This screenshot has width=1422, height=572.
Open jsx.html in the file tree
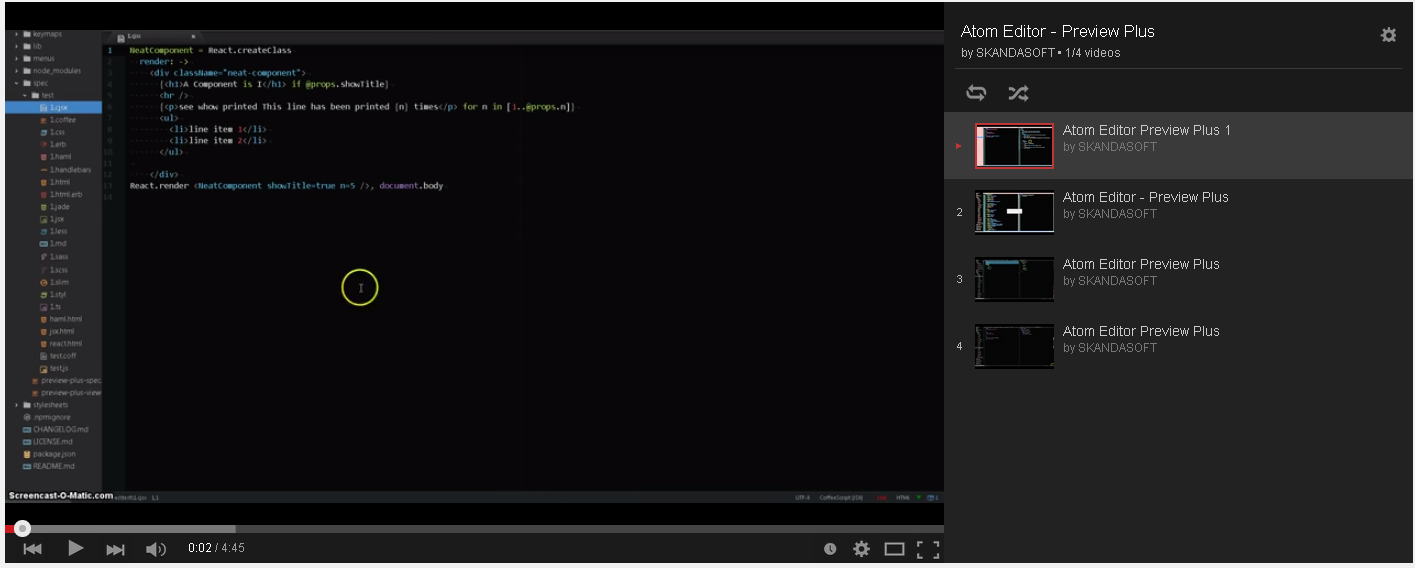click(56, 331)
